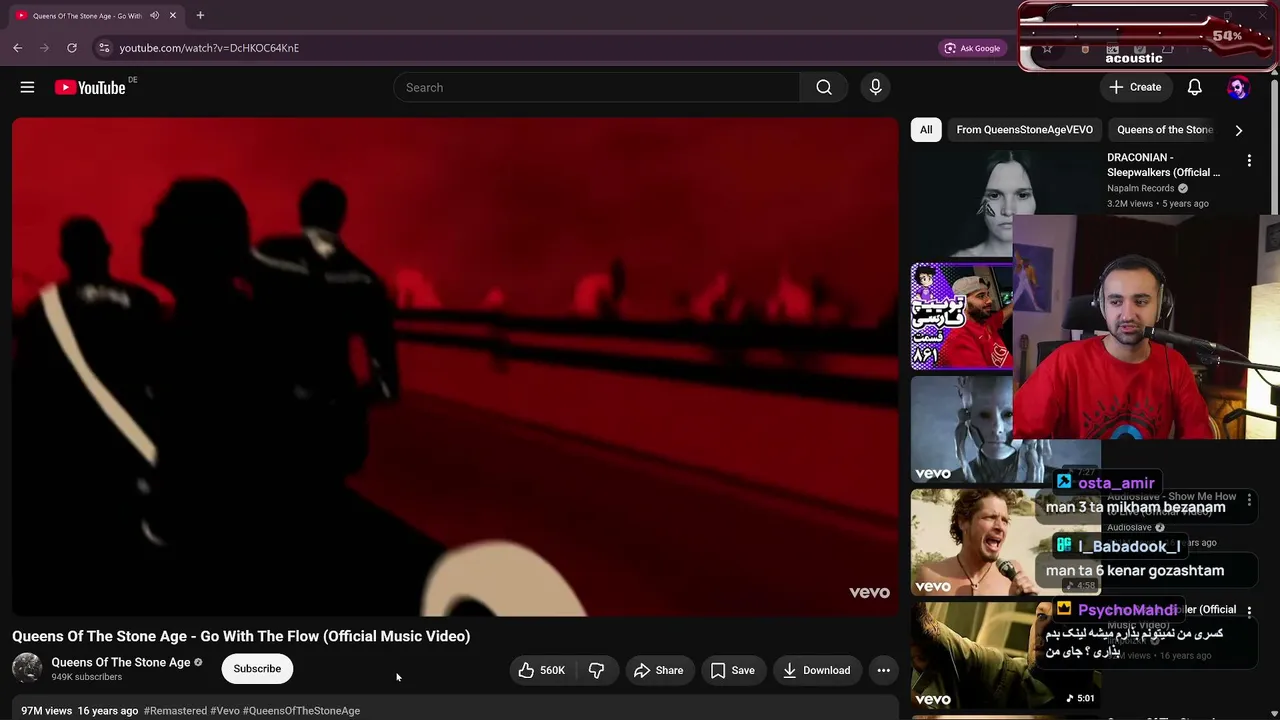The height and width of the screenshot is (720, 1280).
Task: Open options for the DRACONIAN Sleepwalkers video
Action: point(1249,160)
